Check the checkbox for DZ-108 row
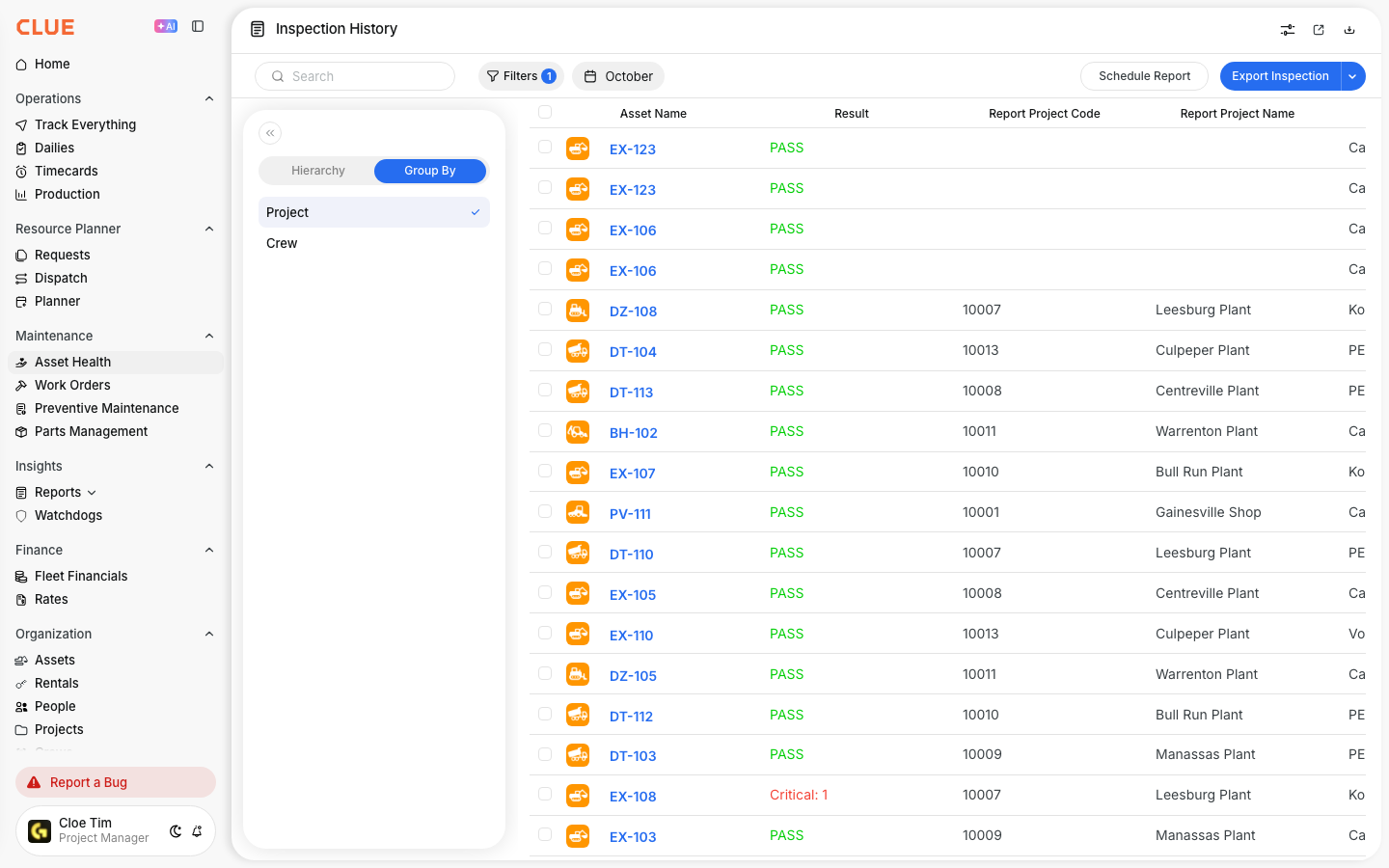The height and width of the screenshot is (868, 1389). [x=545, y=310]
